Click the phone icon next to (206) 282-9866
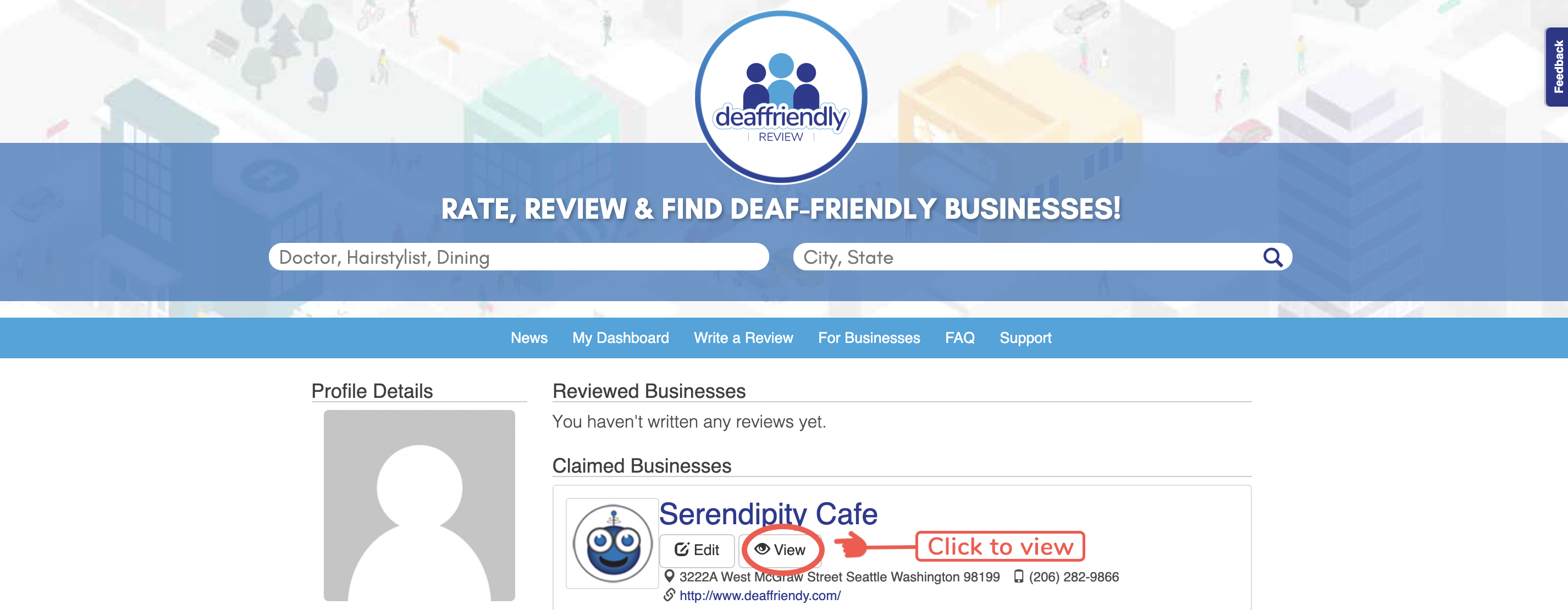This screenshot has height=610, width=1568. 1018,576
